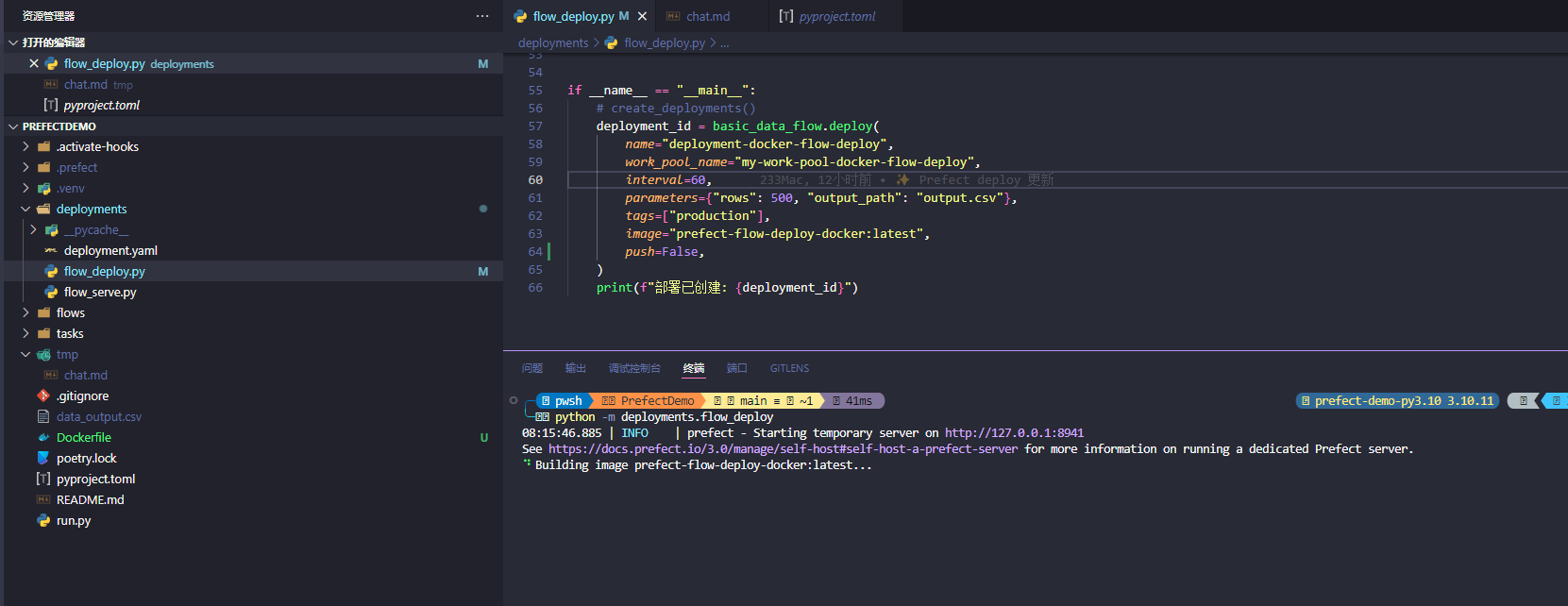Click flow_serve.py Python icon
The width and height of the screenshot is (1568, 606).
point(51,292)
